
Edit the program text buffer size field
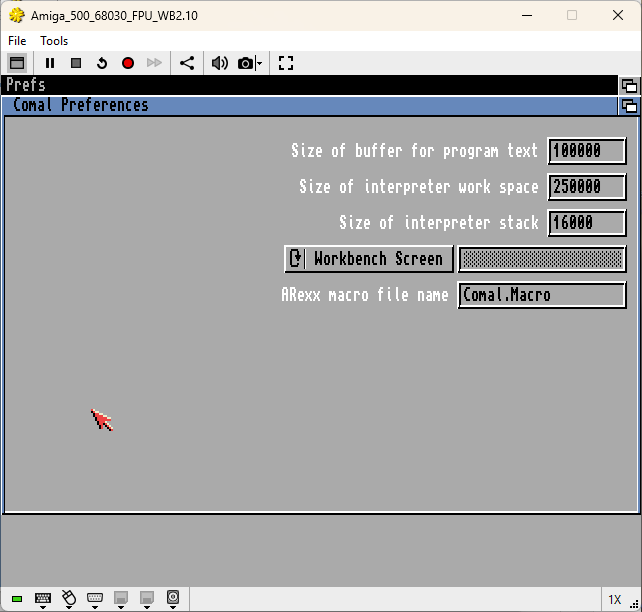pyautogui.click(x=587, y=151)
